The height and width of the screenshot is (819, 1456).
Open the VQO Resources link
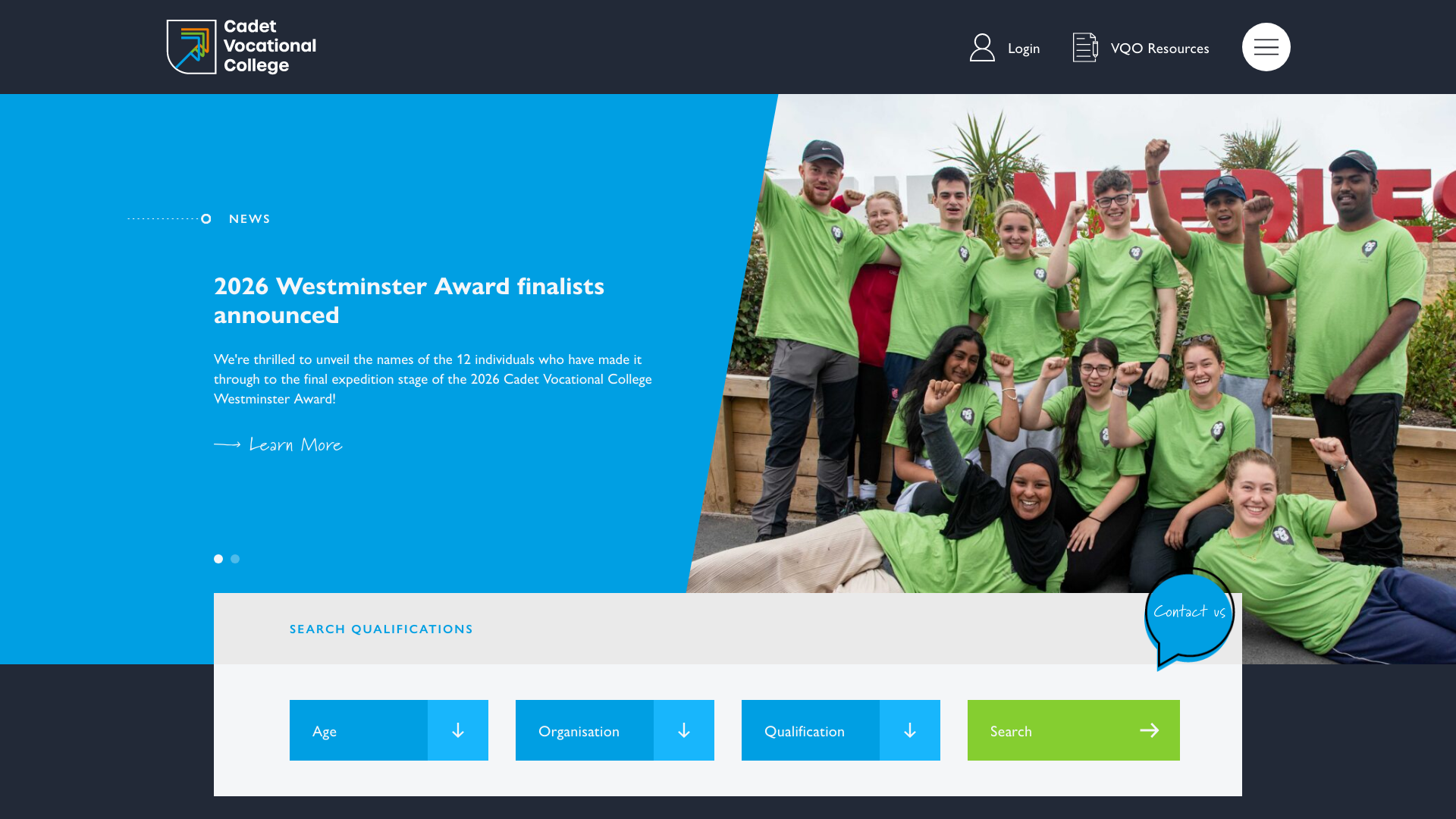1159,49
